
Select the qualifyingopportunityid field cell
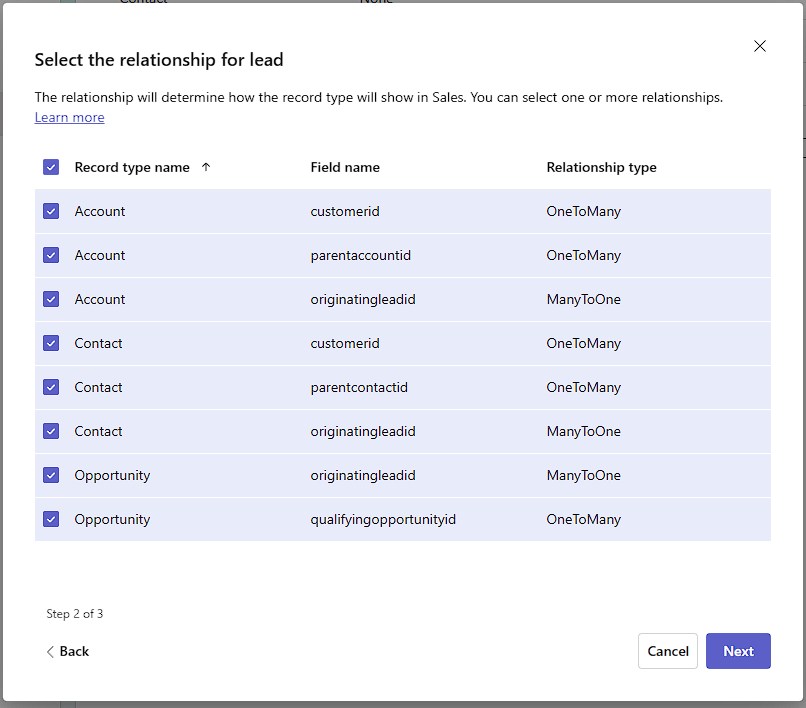383,519
